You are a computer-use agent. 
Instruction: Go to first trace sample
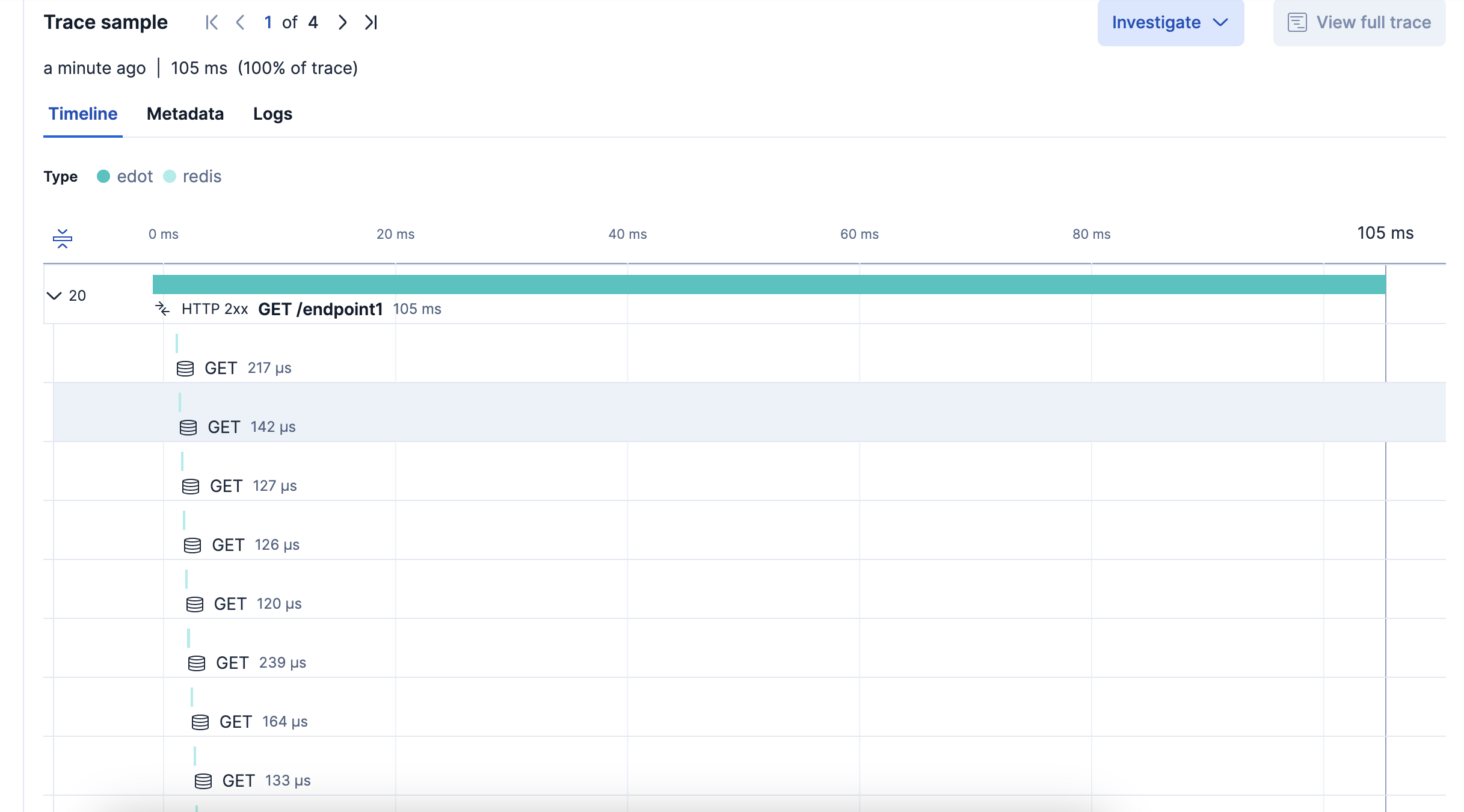212,23
